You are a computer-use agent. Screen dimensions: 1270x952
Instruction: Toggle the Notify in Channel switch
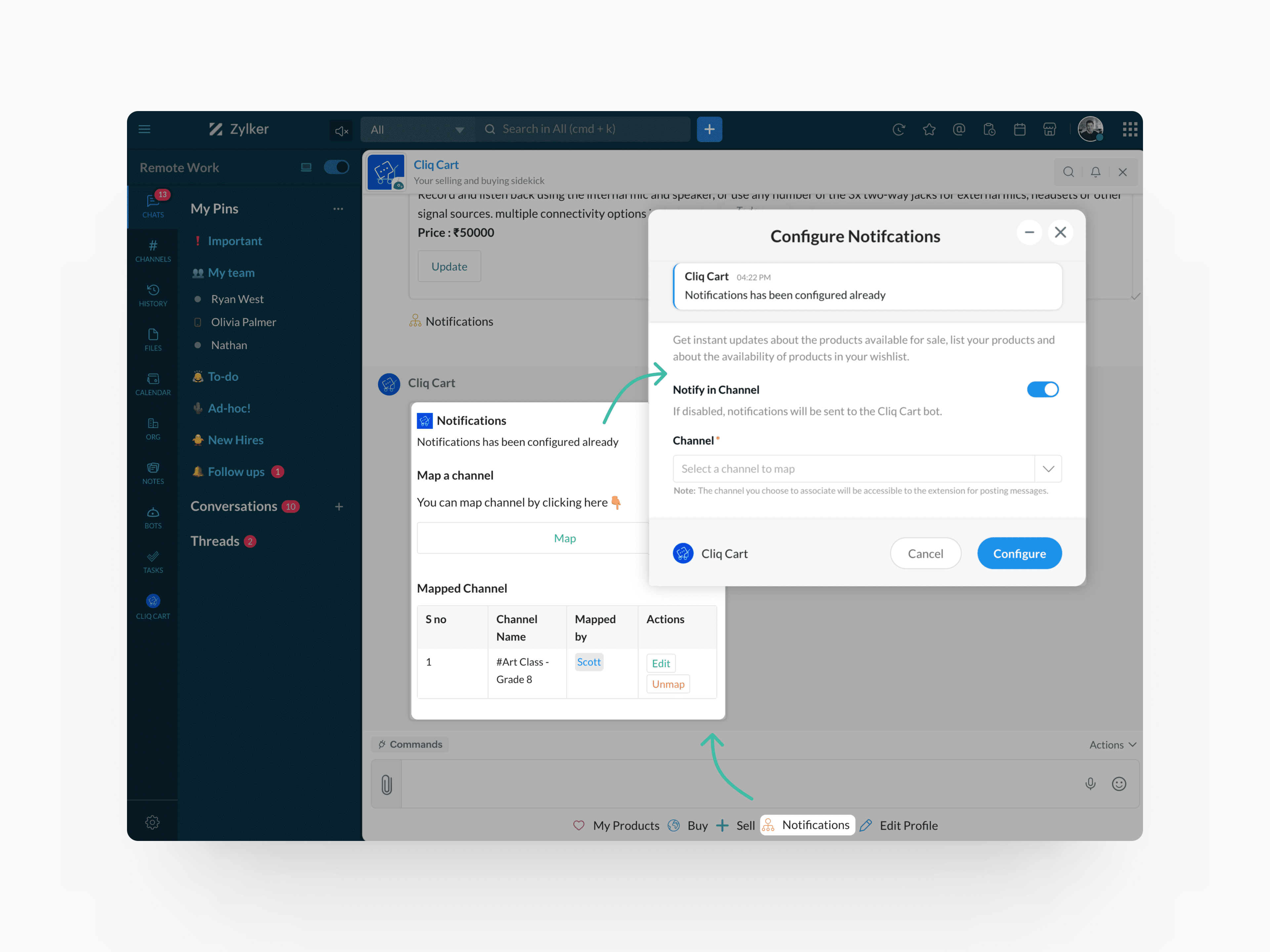pyautogui.click(x=1042, y=390)
